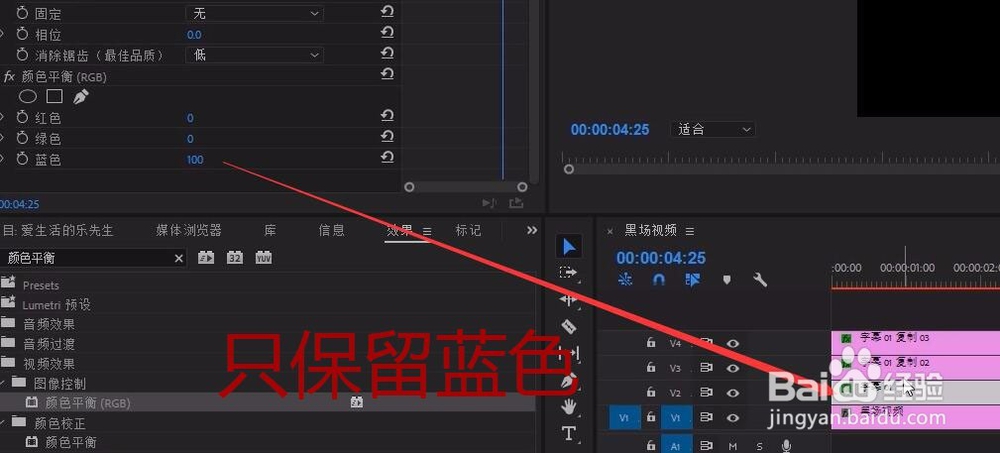This screenshot has height=453, width=1000.
Task: Reset 消除锯齿 parameter
Action: (x=387, y=54)
